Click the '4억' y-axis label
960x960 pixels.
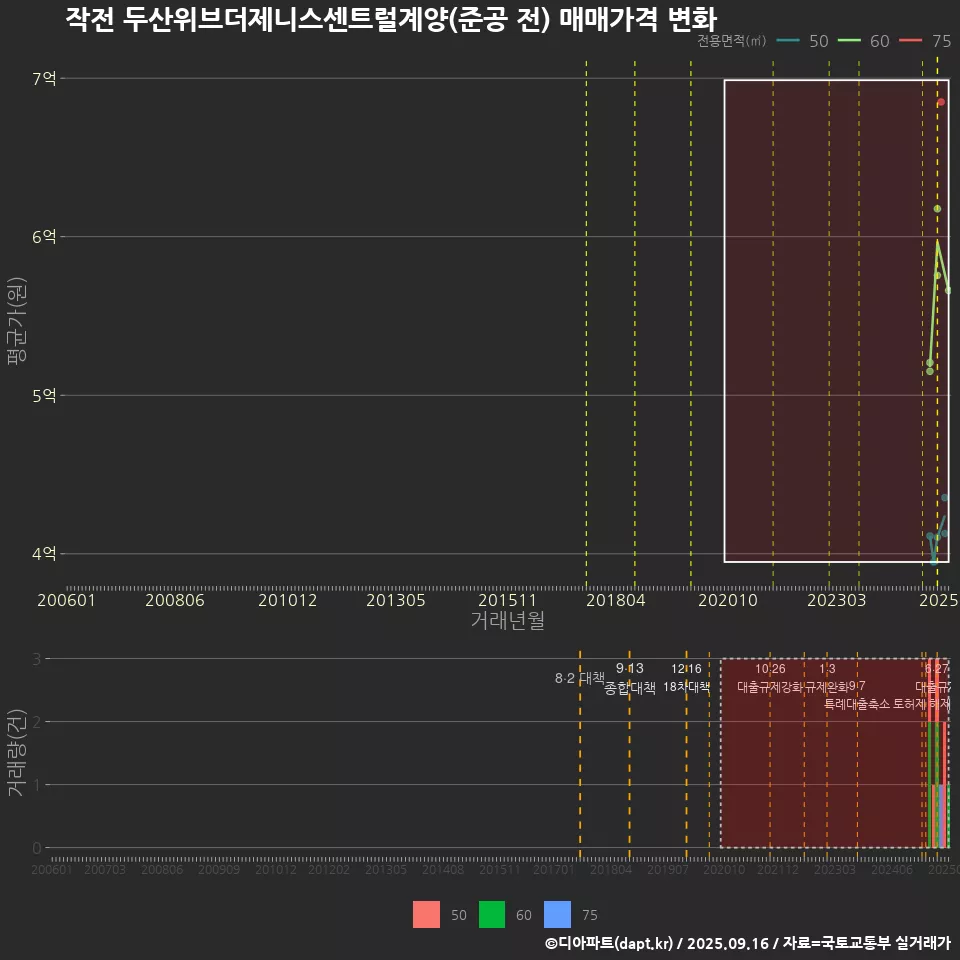44,553
